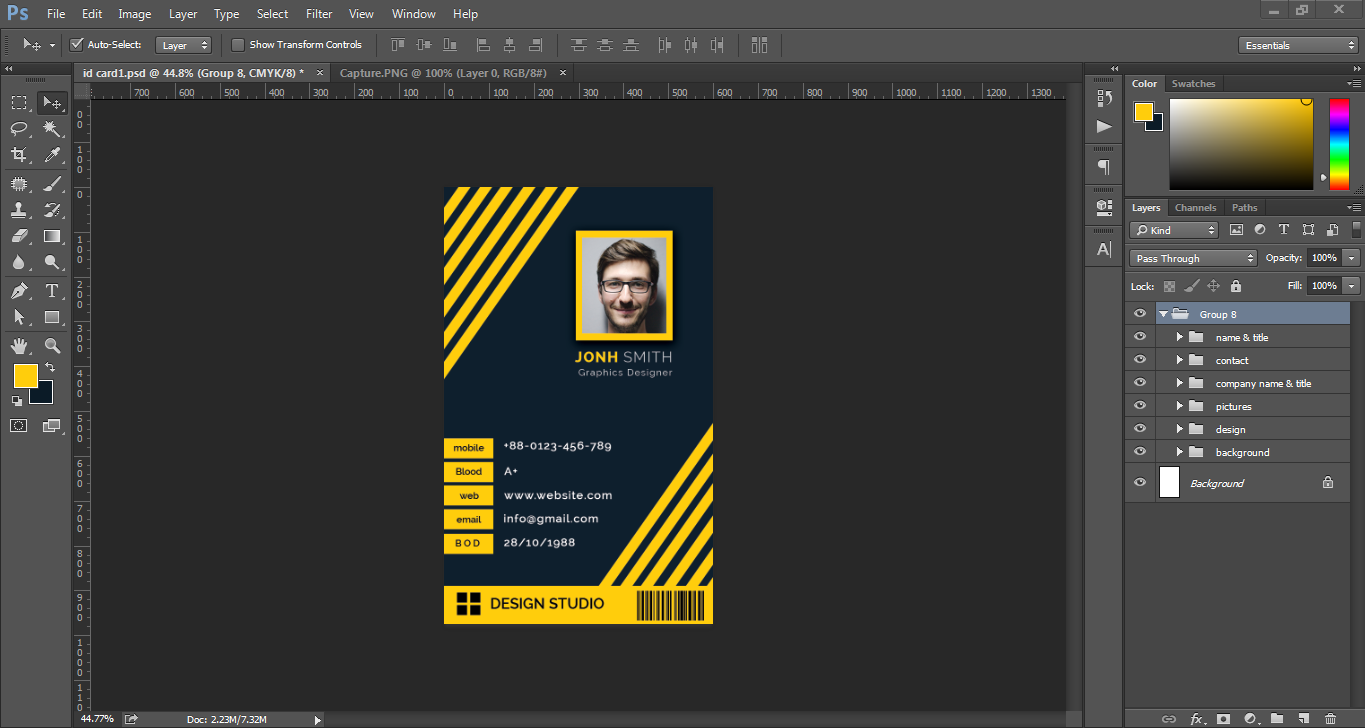Open the Pass Through blend mode dropdown
The width and height of the screenshot is (1365, 728).
1193,258
